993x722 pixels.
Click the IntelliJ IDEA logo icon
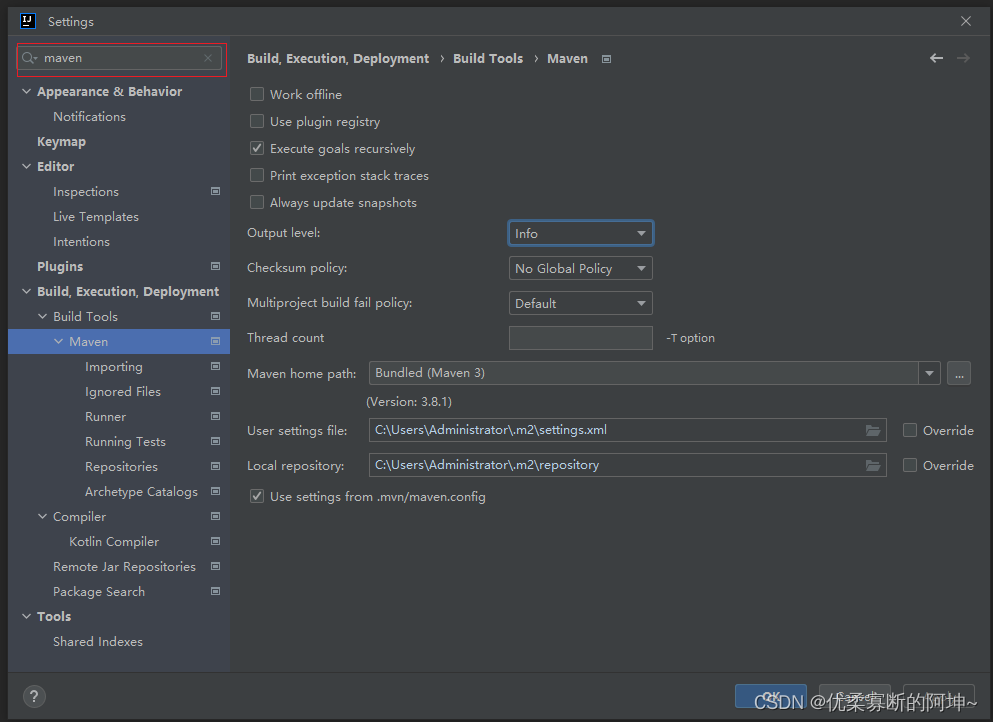click(x=28, y=21)
